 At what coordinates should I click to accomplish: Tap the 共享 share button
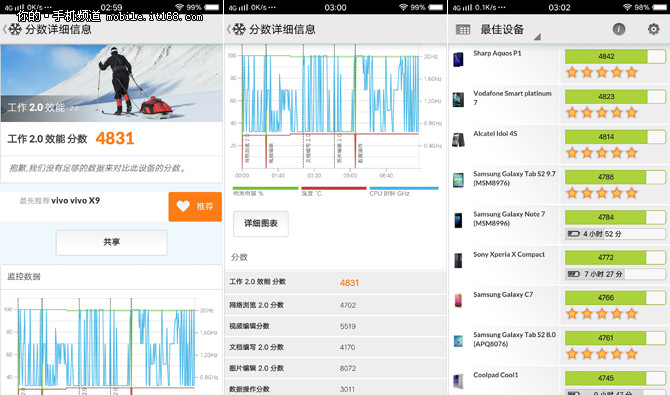pyautogui.click(x=112, y=242)
